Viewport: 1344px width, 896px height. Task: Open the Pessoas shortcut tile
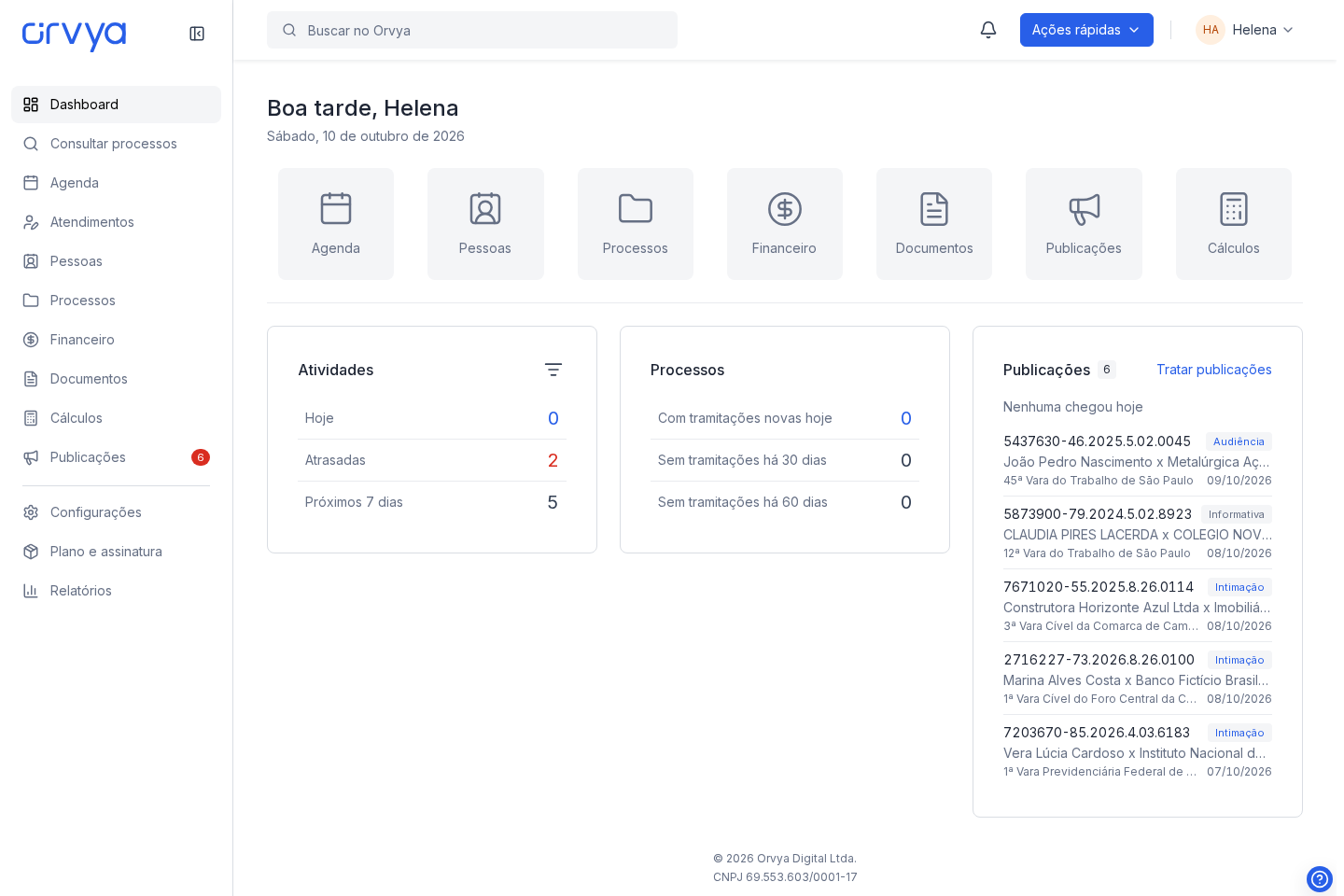485,224
